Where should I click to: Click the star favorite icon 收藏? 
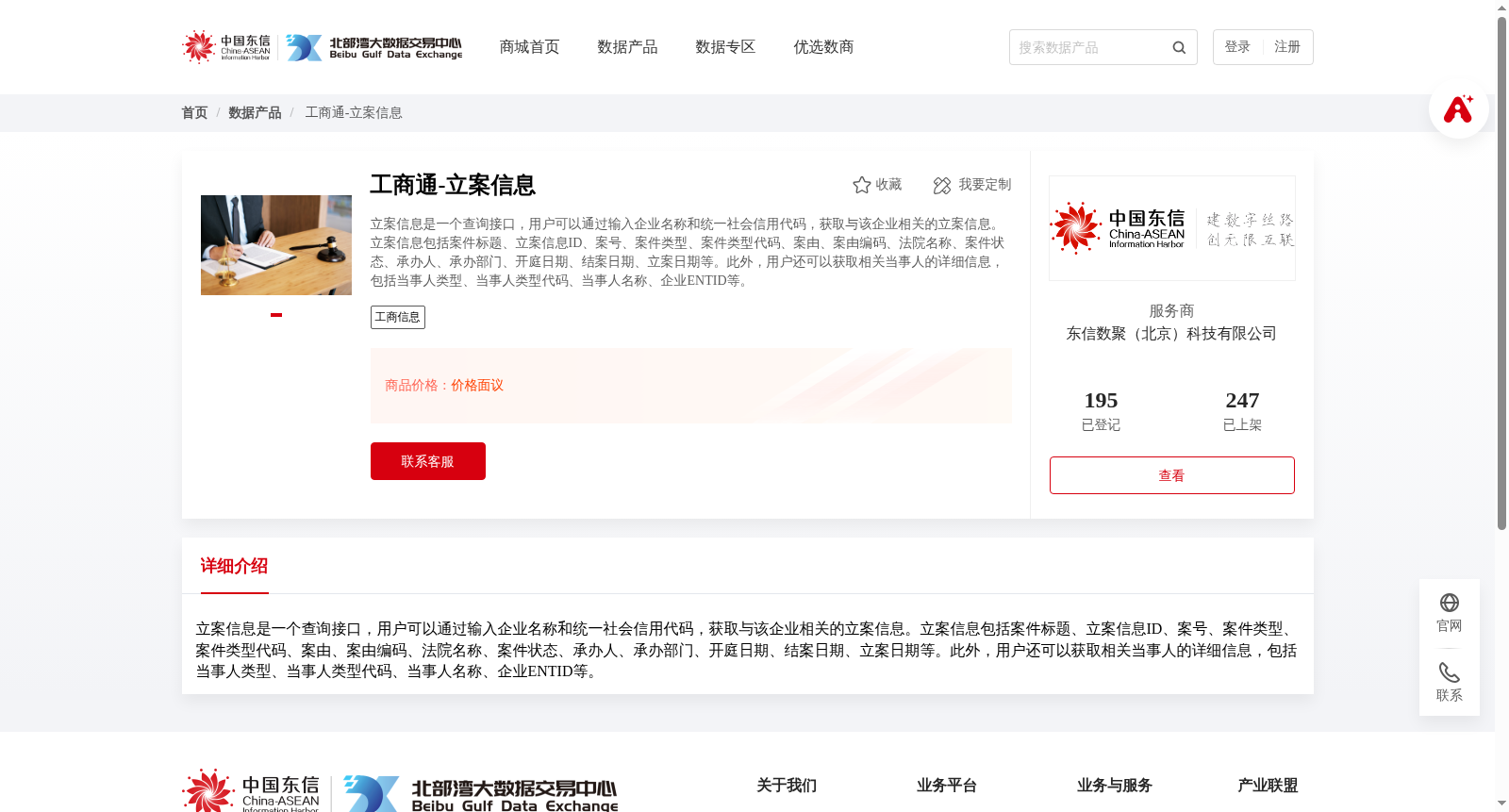click(x=861, y=185)
